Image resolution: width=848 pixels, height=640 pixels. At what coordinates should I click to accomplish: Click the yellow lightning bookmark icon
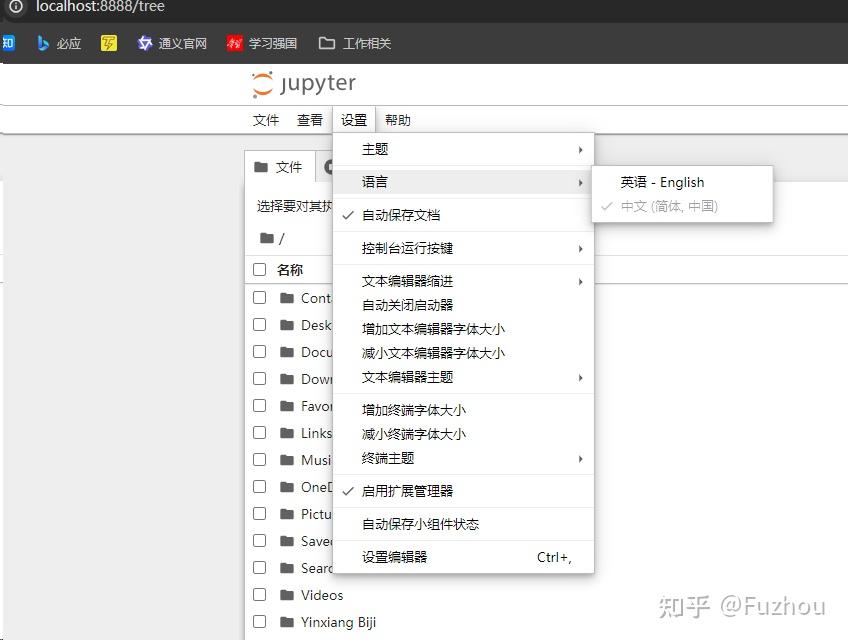point(108,43)
